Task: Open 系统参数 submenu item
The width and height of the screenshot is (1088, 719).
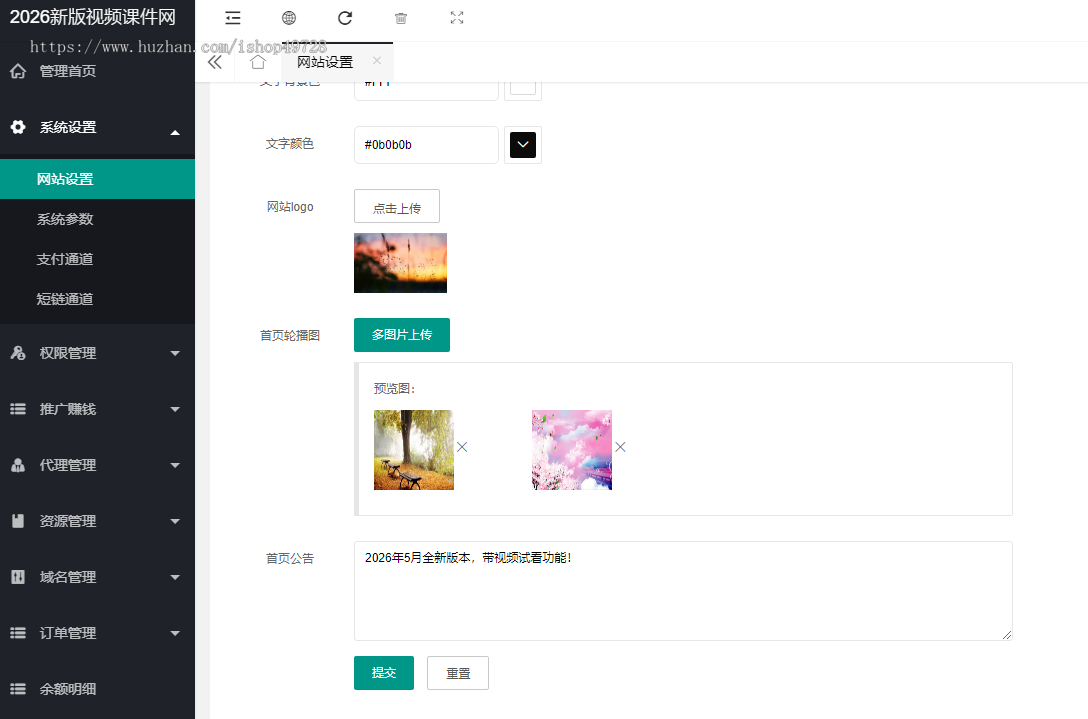Action: tap(97, 219)
